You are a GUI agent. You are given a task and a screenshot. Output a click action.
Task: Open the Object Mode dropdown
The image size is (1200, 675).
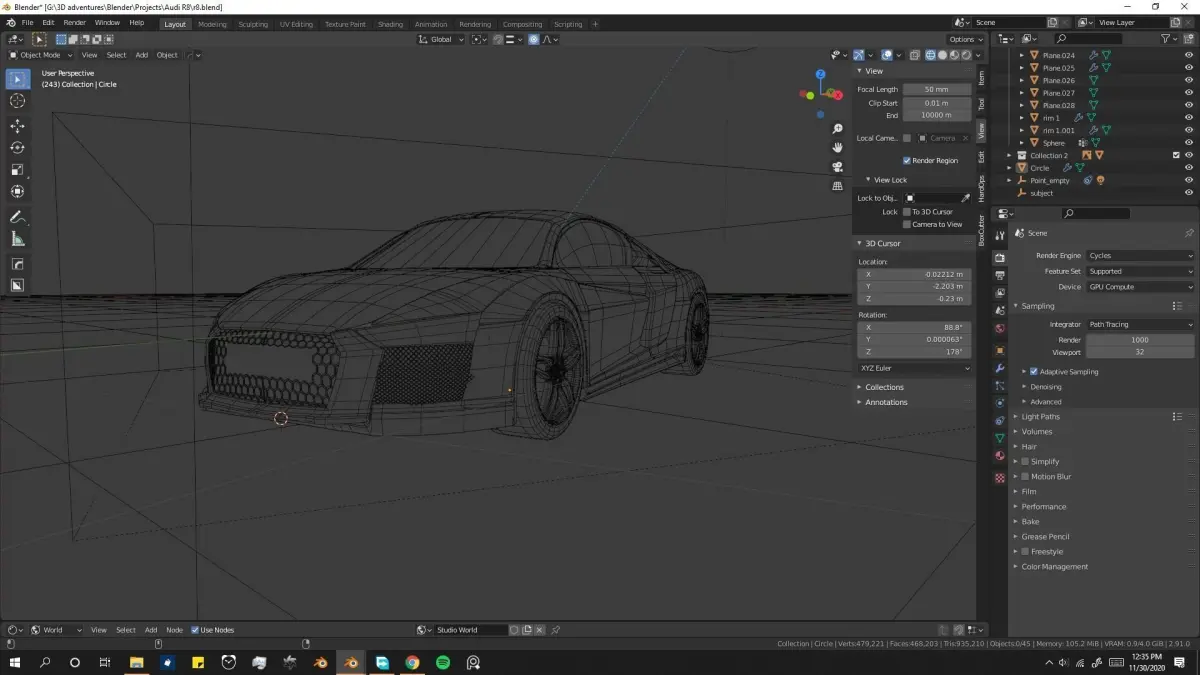coord(40,55)
